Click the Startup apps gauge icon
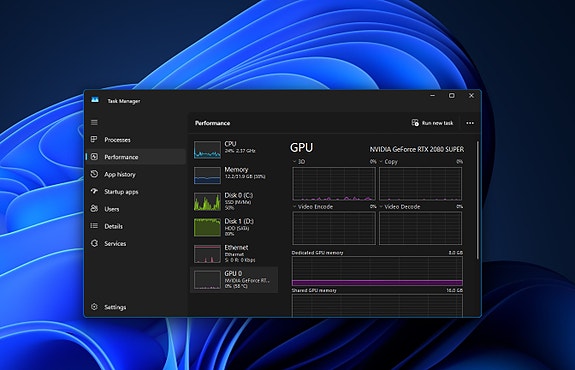This screenshot has height=370, width=575. pyautogui.click(x=94, y=191)
